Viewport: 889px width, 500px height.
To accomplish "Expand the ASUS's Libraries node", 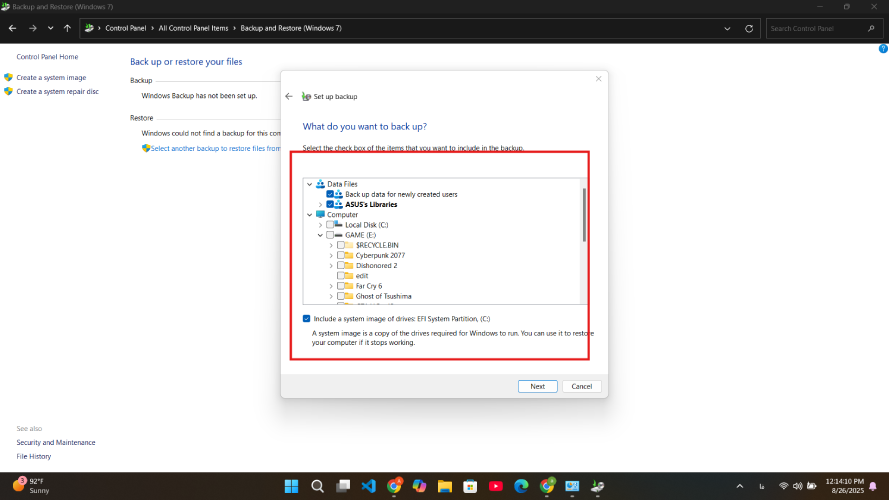I will point(320,204).
